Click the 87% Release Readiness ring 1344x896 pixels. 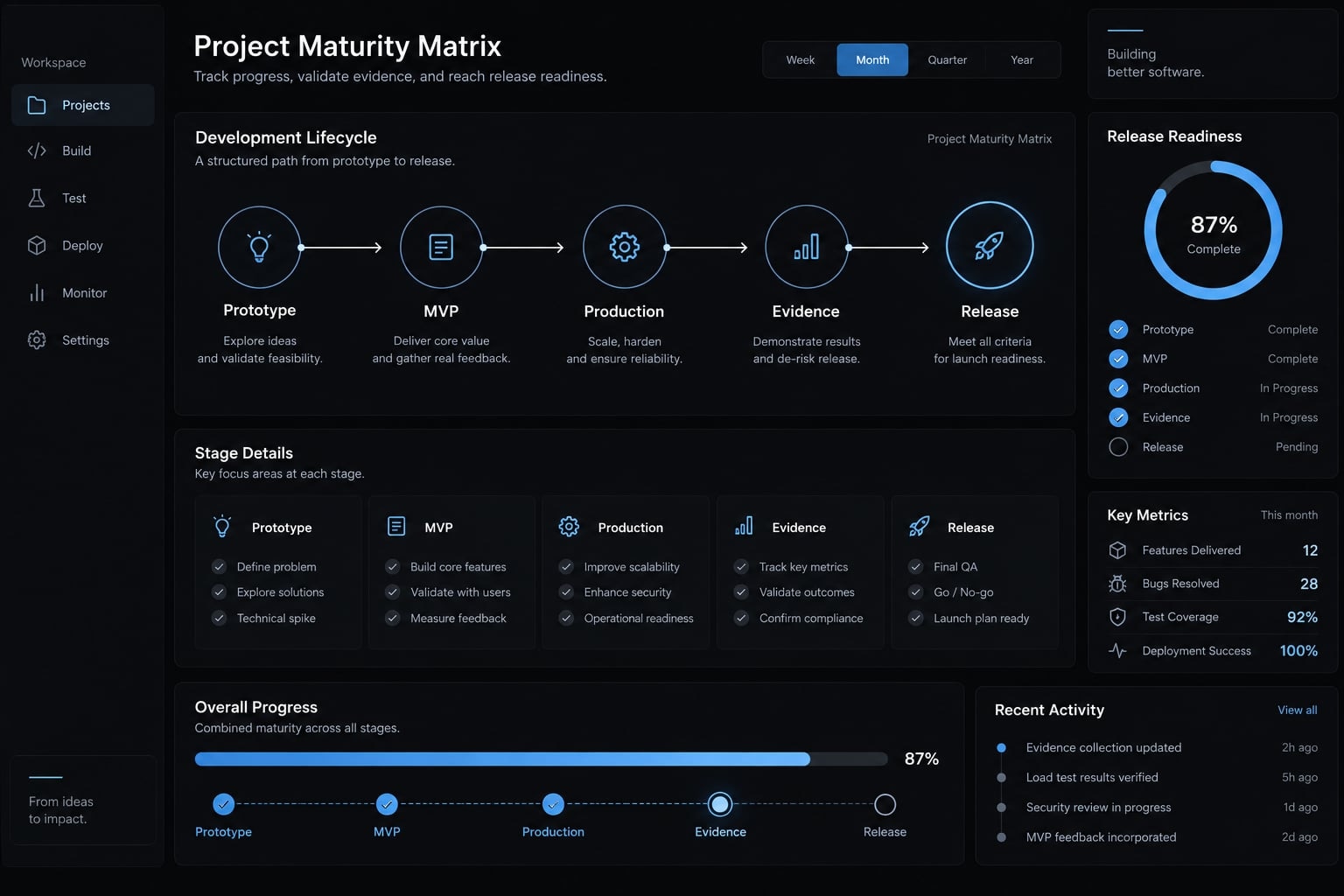[x=1214, y=230]
